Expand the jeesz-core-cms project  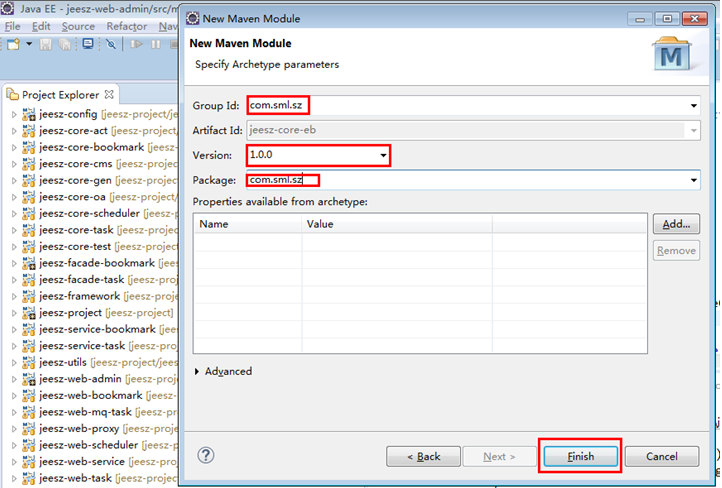[x=14, y=164]
